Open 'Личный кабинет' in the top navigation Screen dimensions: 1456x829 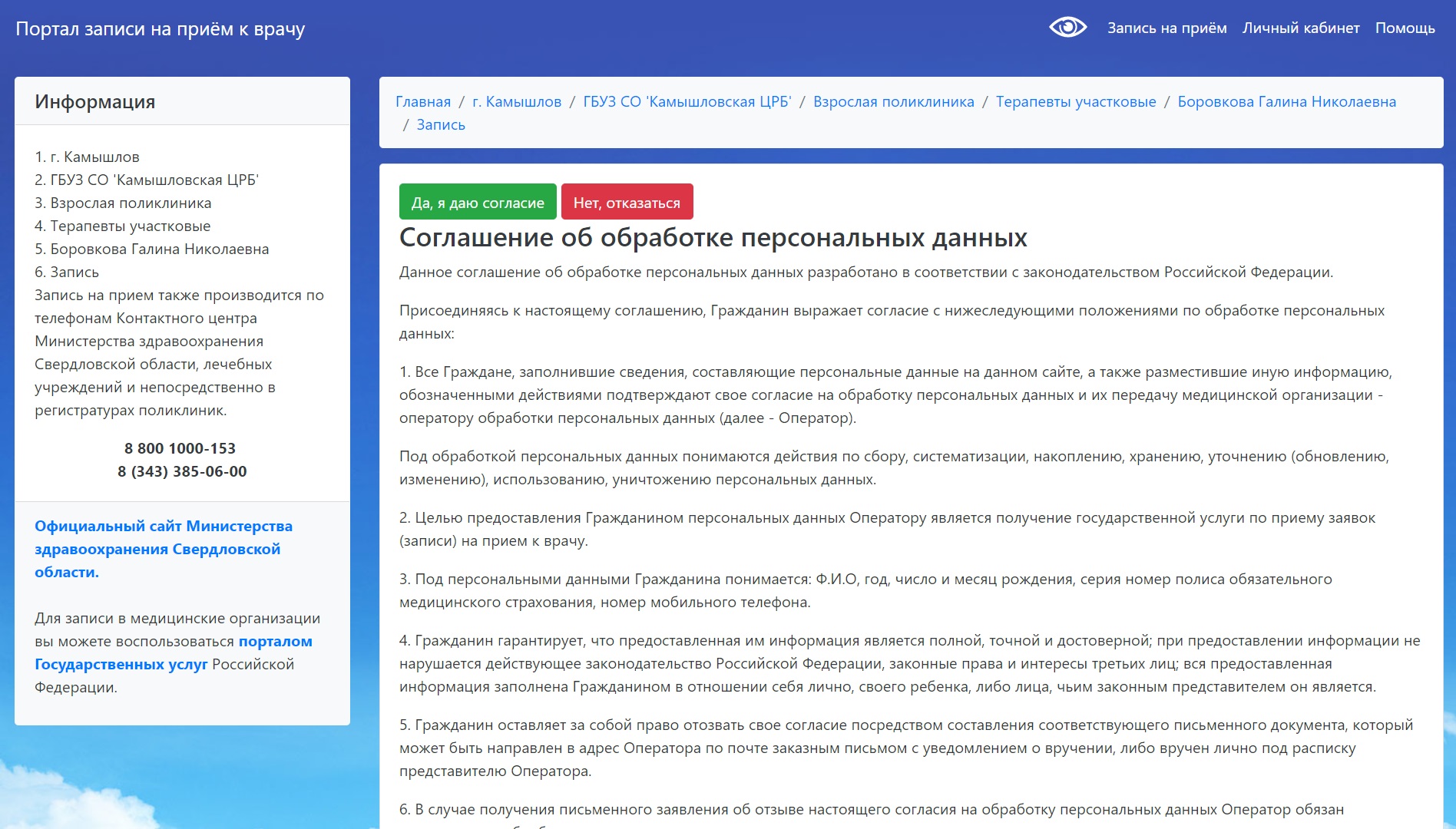pyautogui.click(x=1301, y=28)
